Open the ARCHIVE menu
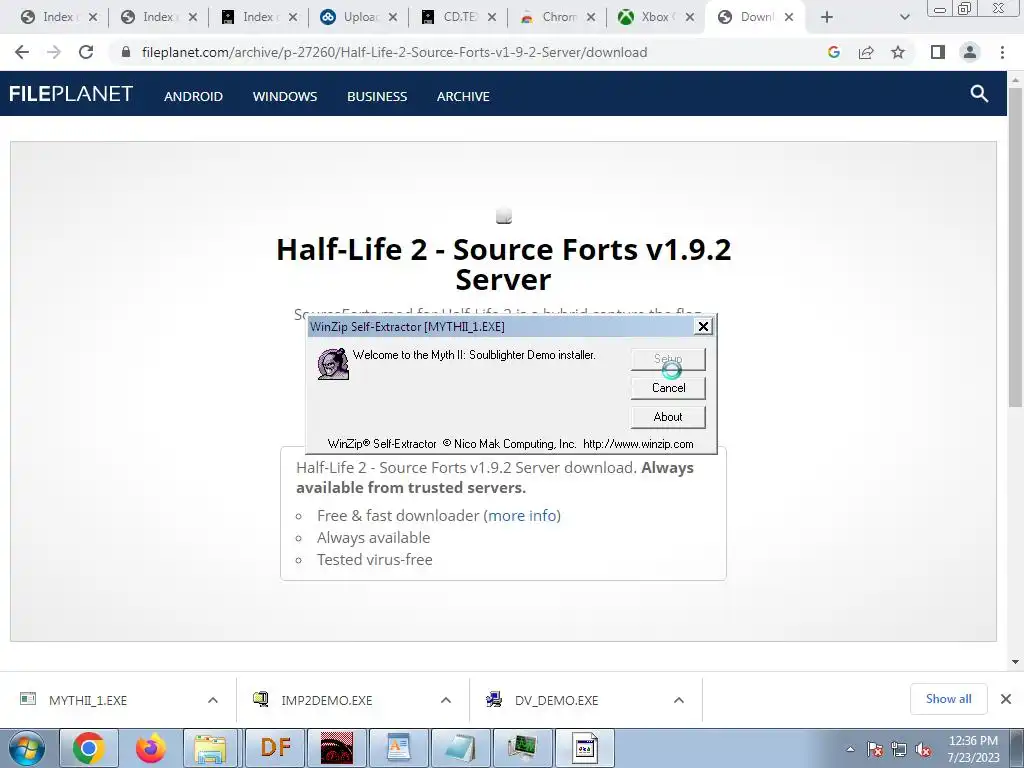The image size is (1024, 768). pos(463,96)
